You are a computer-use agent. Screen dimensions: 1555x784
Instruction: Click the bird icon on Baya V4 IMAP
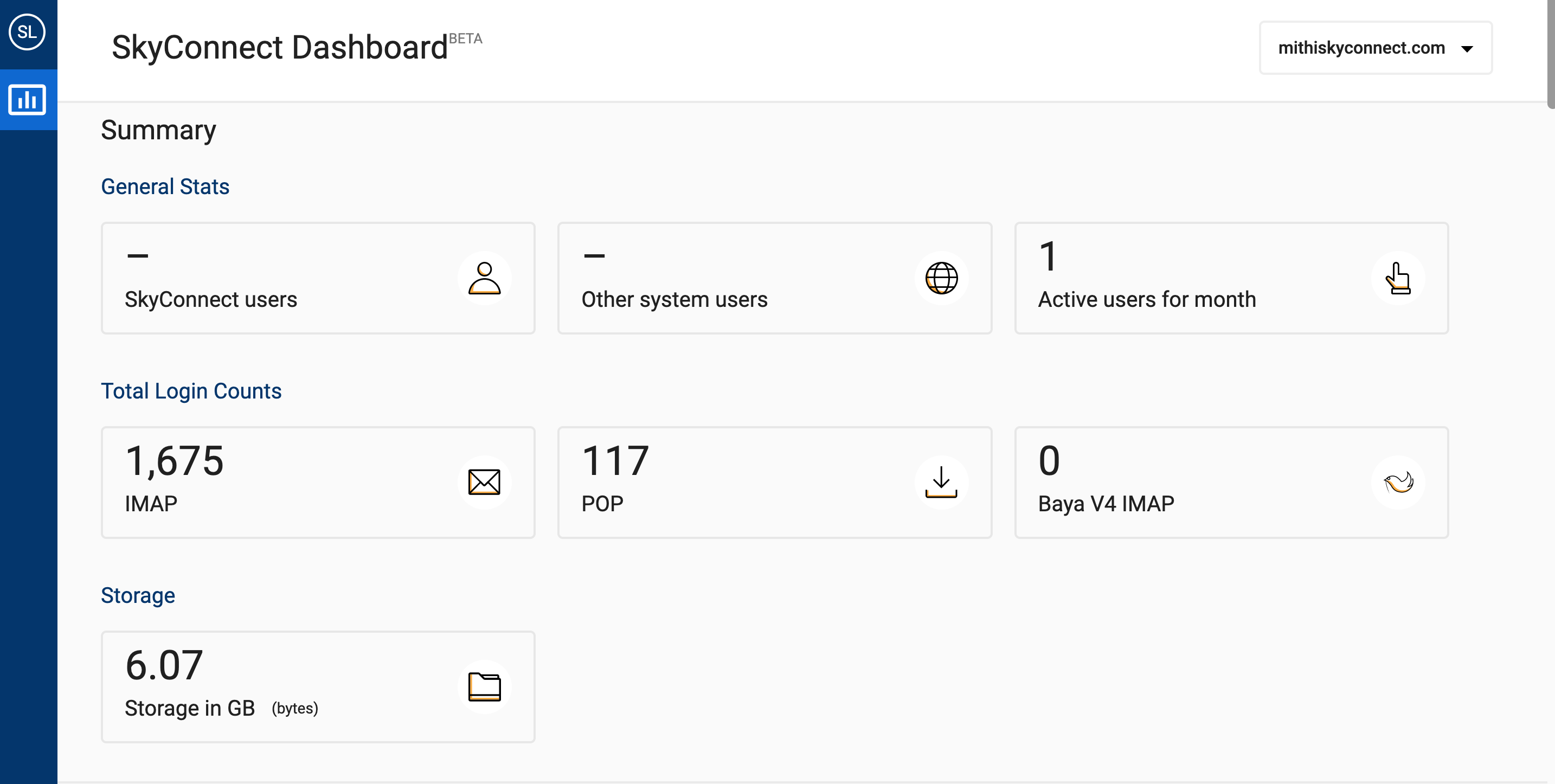pos(1397,482)
